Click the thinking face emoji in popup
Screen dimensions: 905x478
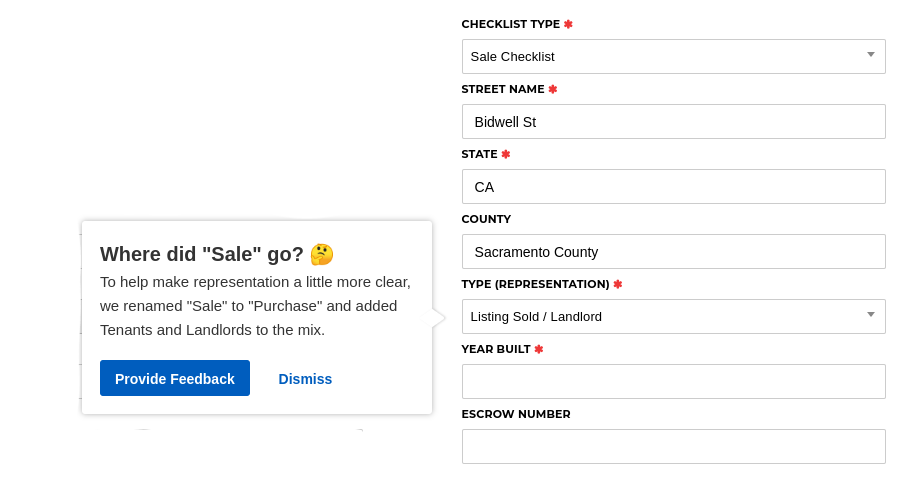tap(322, 254)
